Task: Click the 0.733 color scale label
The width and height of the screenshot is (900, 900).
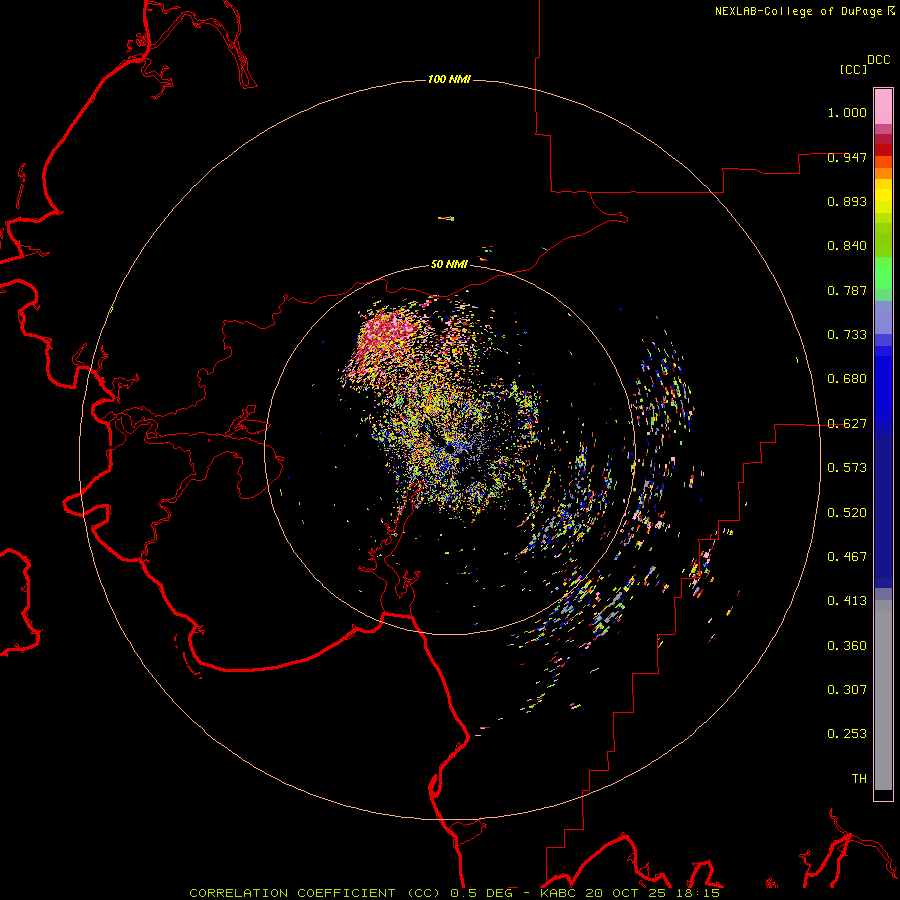Action: [847, 335]
